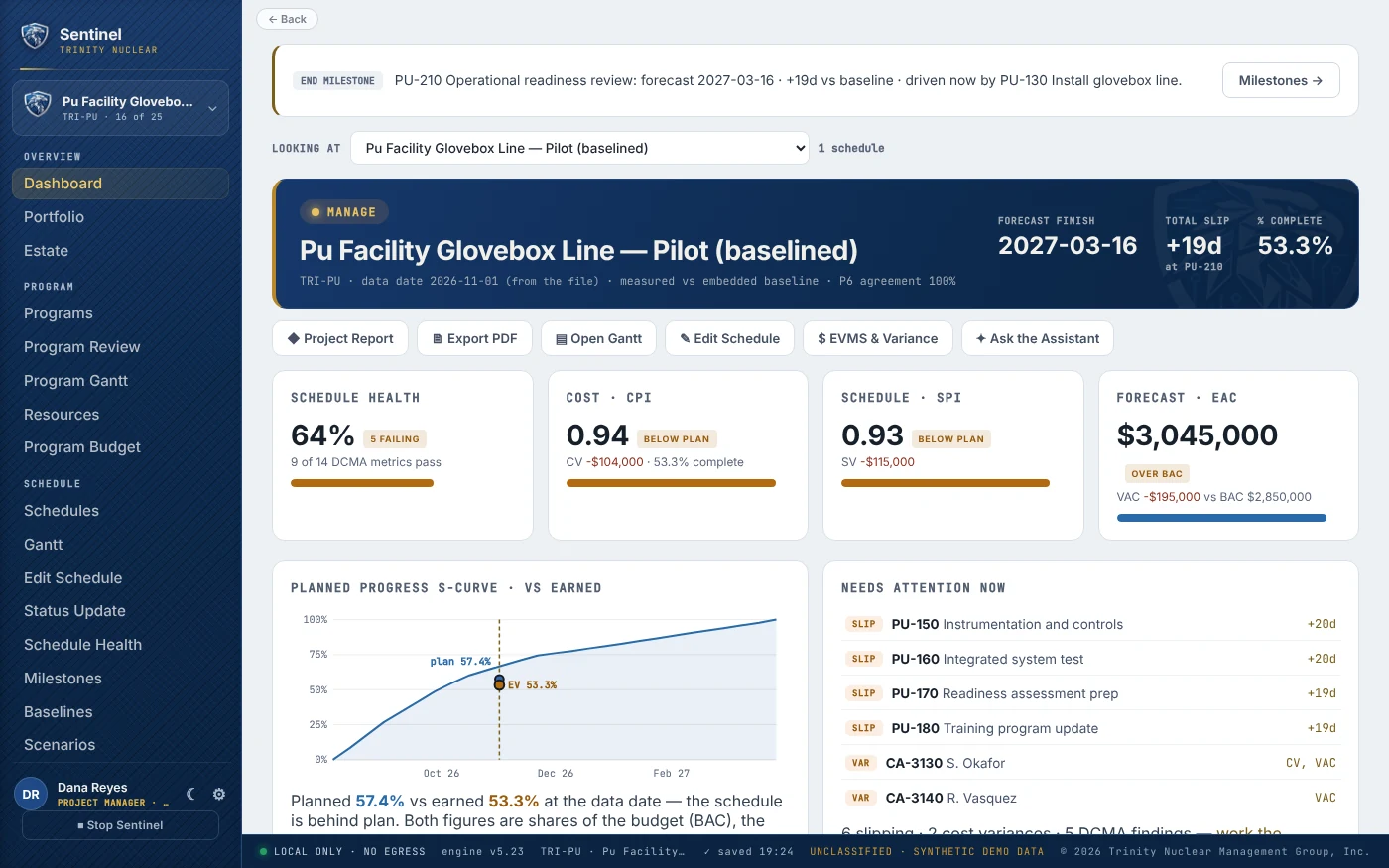Open the Gantt chart from the action bar
Screen dimensions: 1389x868
point(598,338)
